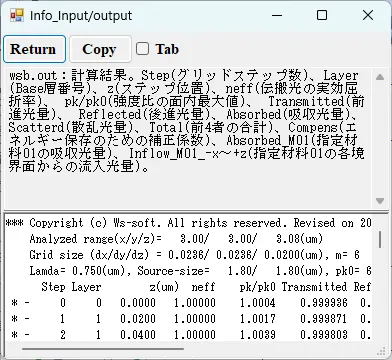Viewport: 392px width, 360px height.
Task: Minimize the Info_Input/output window
Action: tap(277, 15)
